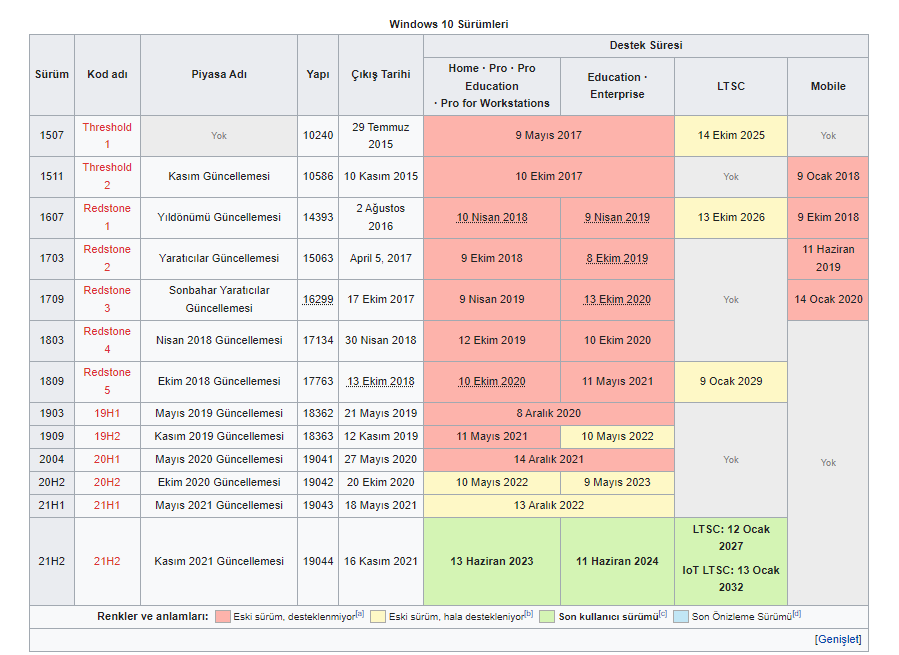899x655 pixels.
Task: Click the green 'Son kullanıcı sürümü' swatch
Action: [x=547, y=617]
